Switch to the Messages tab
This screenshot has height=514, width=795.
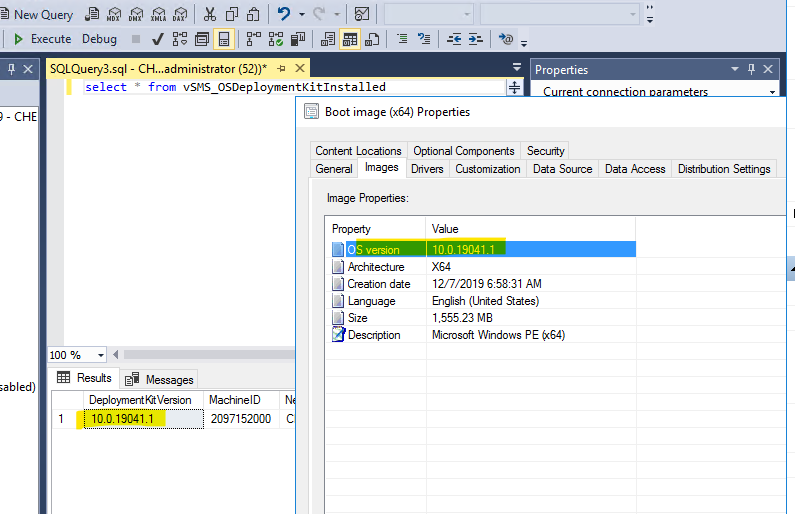tap(159, 380)
